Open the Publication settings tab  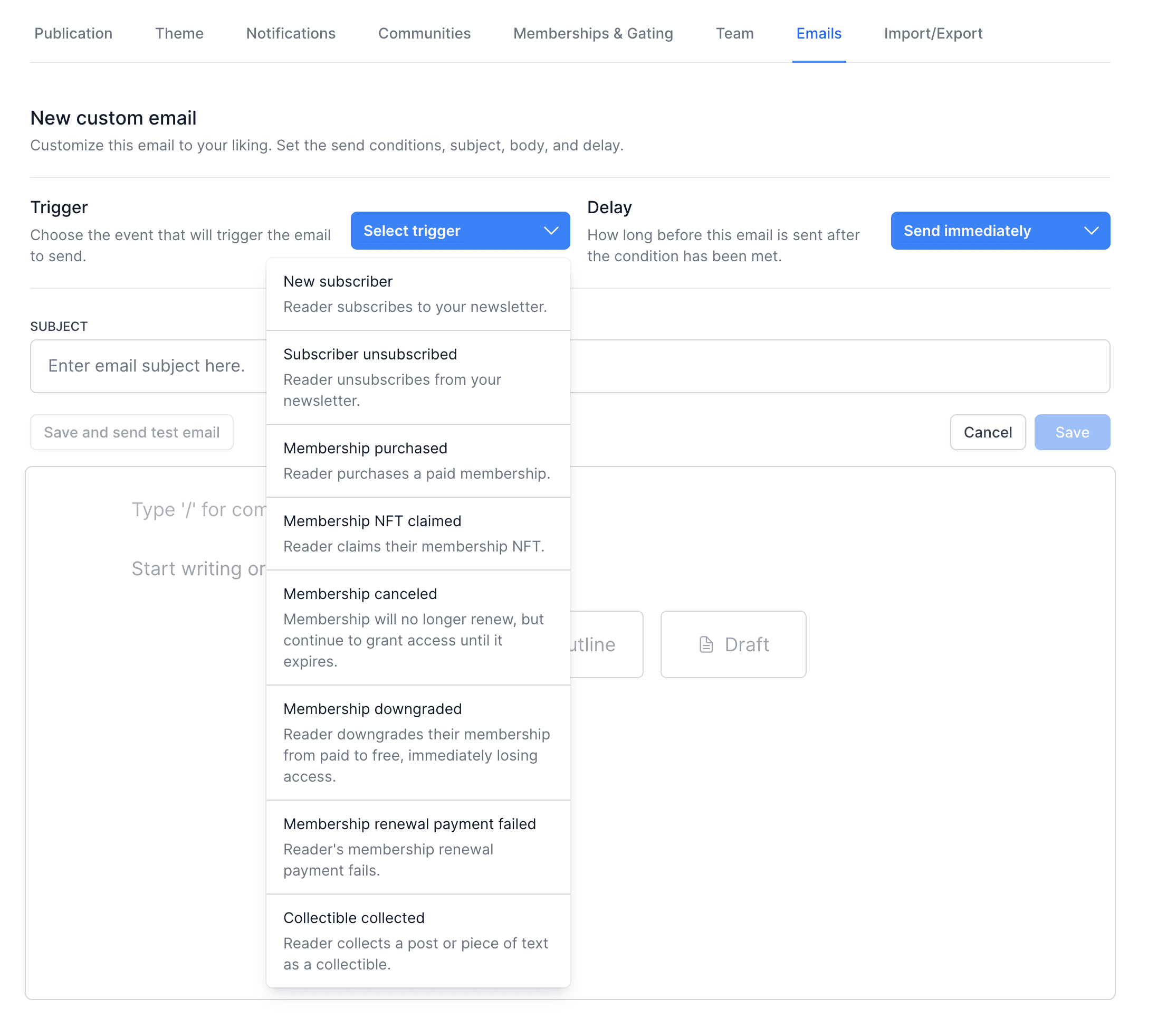pyautogui.click(x=73, y=34)
